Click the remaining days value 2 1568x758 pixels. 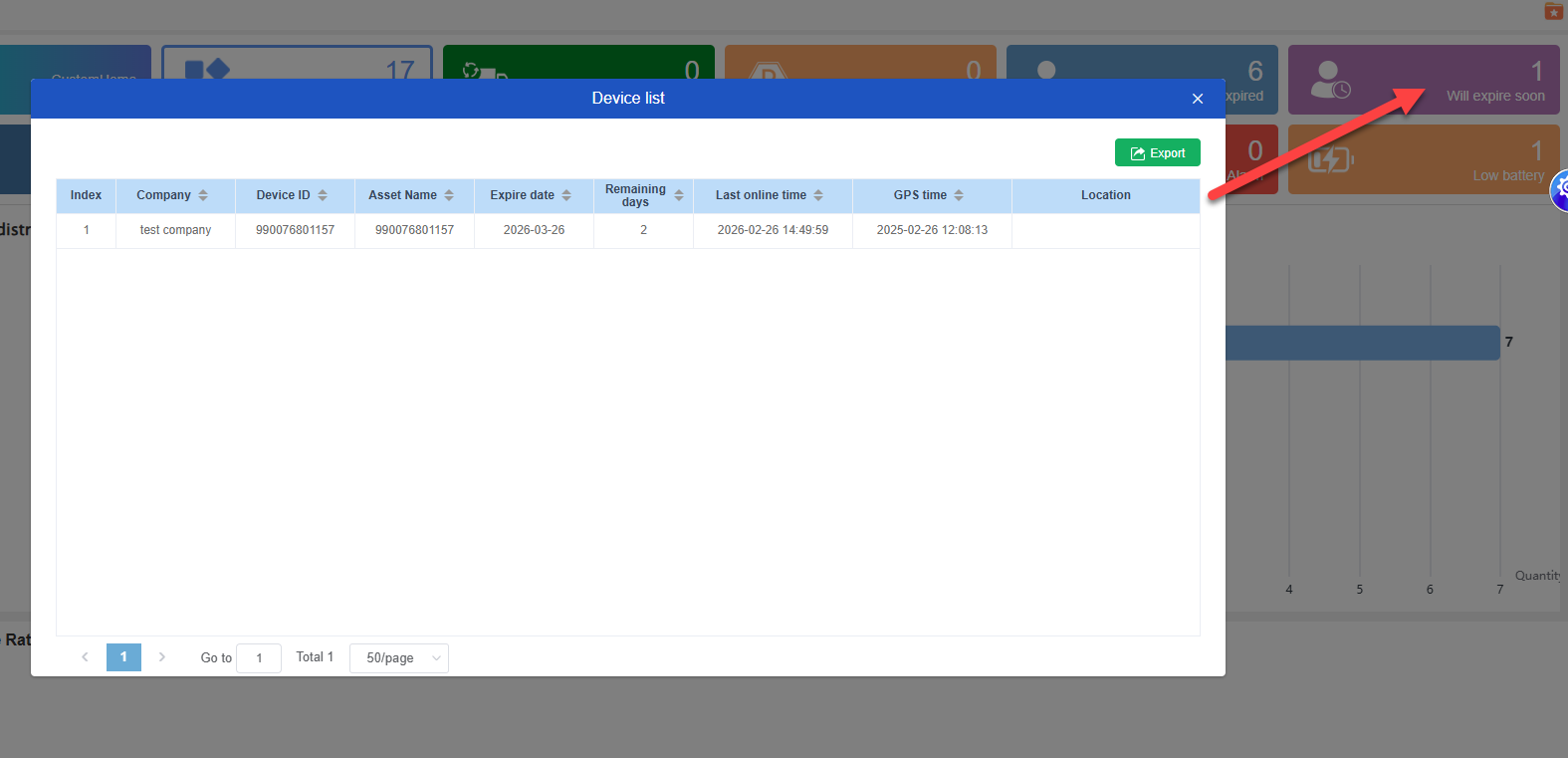(643, 230)
